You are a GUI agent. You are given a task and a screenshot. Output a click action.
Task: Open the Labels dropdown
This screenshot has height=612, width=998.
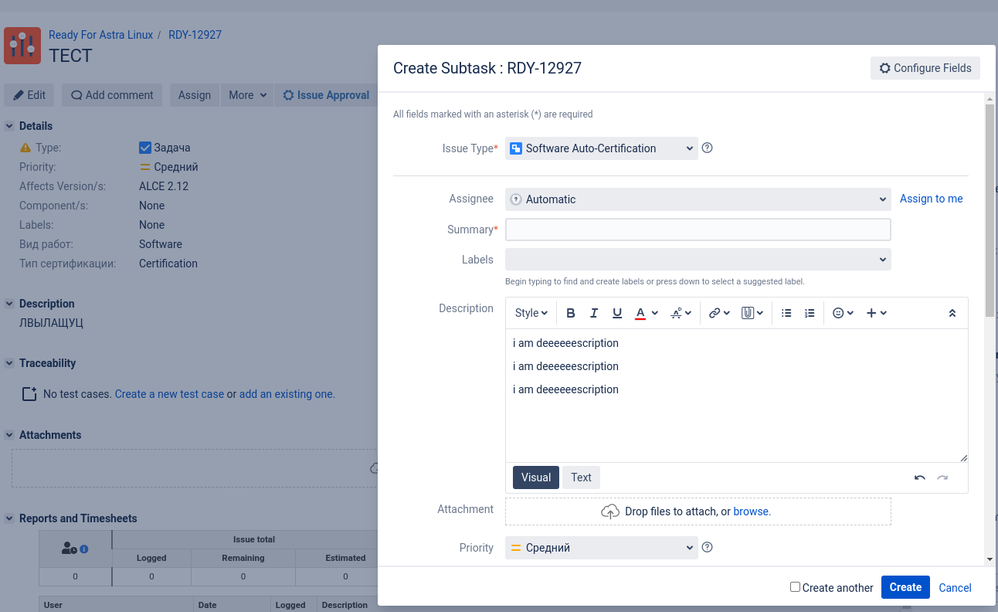pyautogui.click(x=698, y=259)
